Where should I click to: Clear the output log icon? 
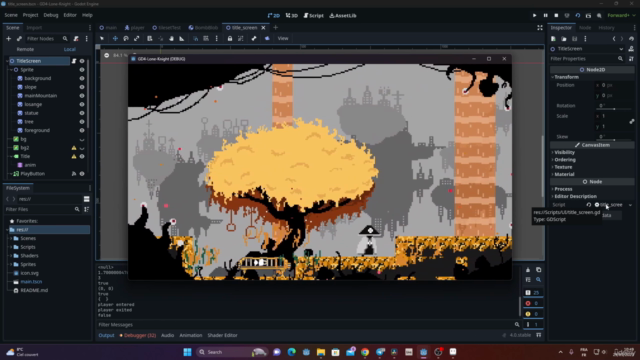528,270
